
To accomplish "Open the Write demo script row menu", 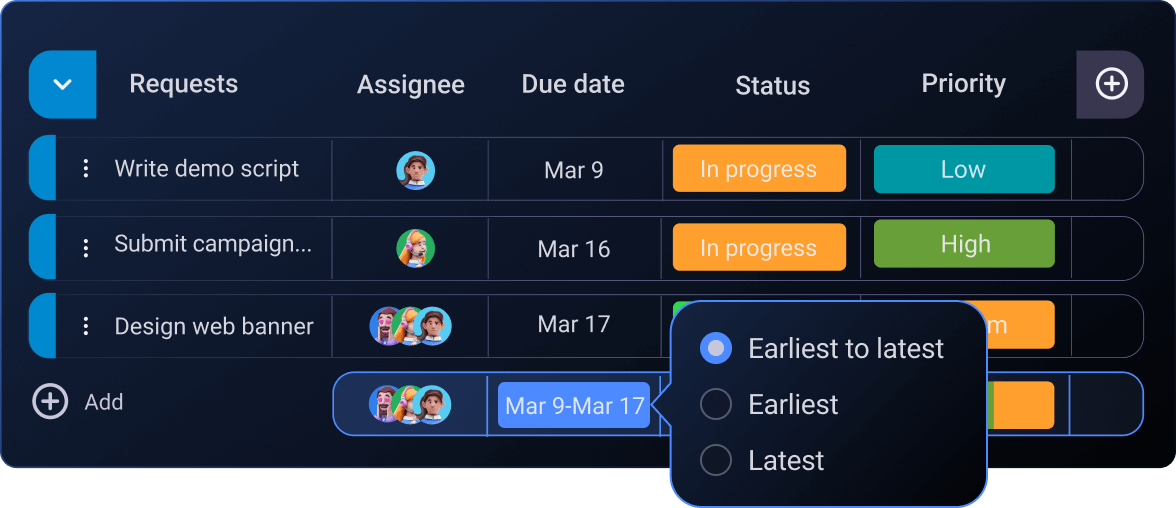I will (86, 169).
